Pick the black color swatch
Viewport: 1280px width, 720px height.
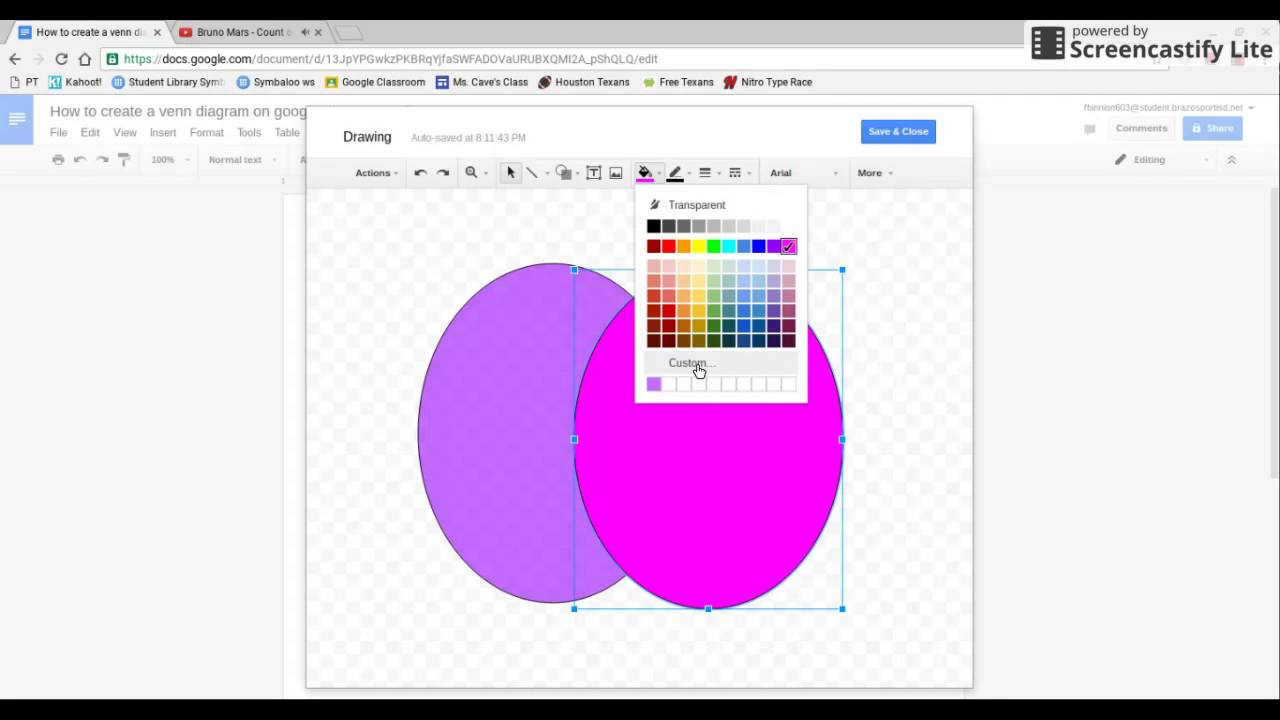[x=654, y=227]
